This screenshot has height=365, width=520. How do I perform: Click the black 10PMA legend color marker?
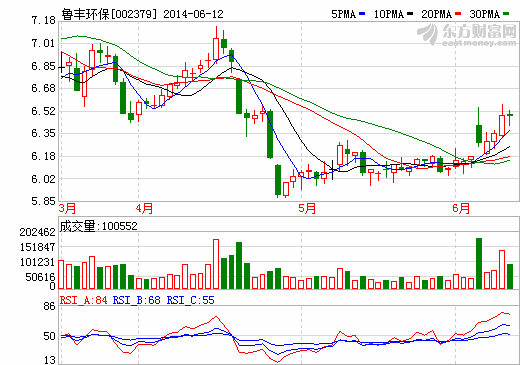click(410, 14)
